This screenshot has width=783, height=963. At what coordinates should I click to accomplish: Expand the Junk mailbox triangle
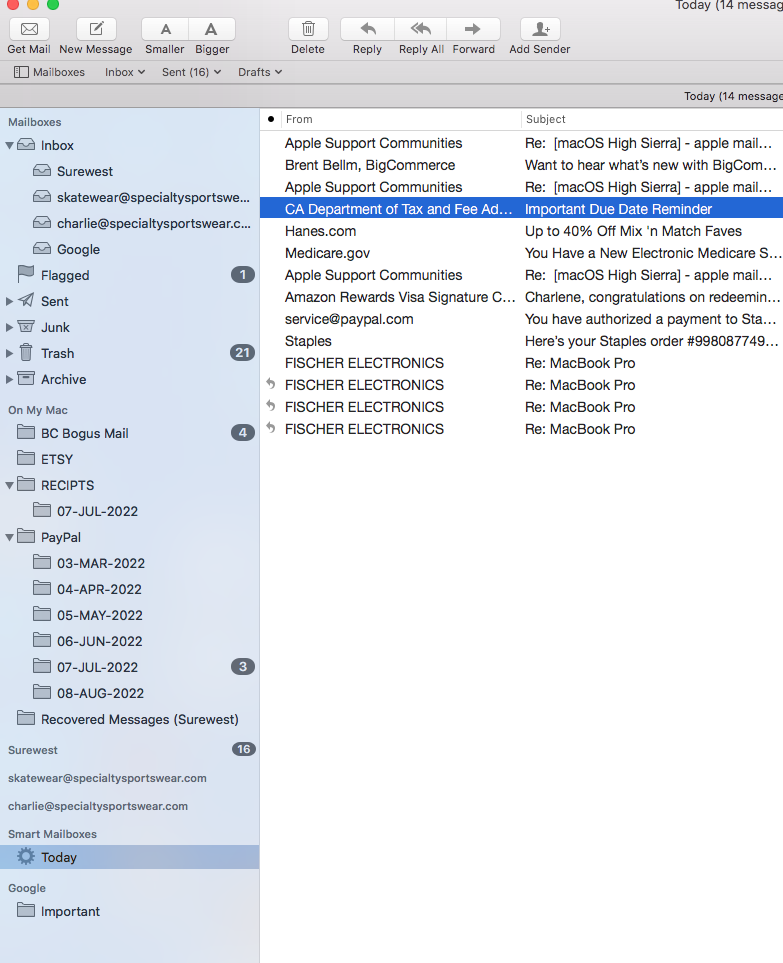(9, 327)
